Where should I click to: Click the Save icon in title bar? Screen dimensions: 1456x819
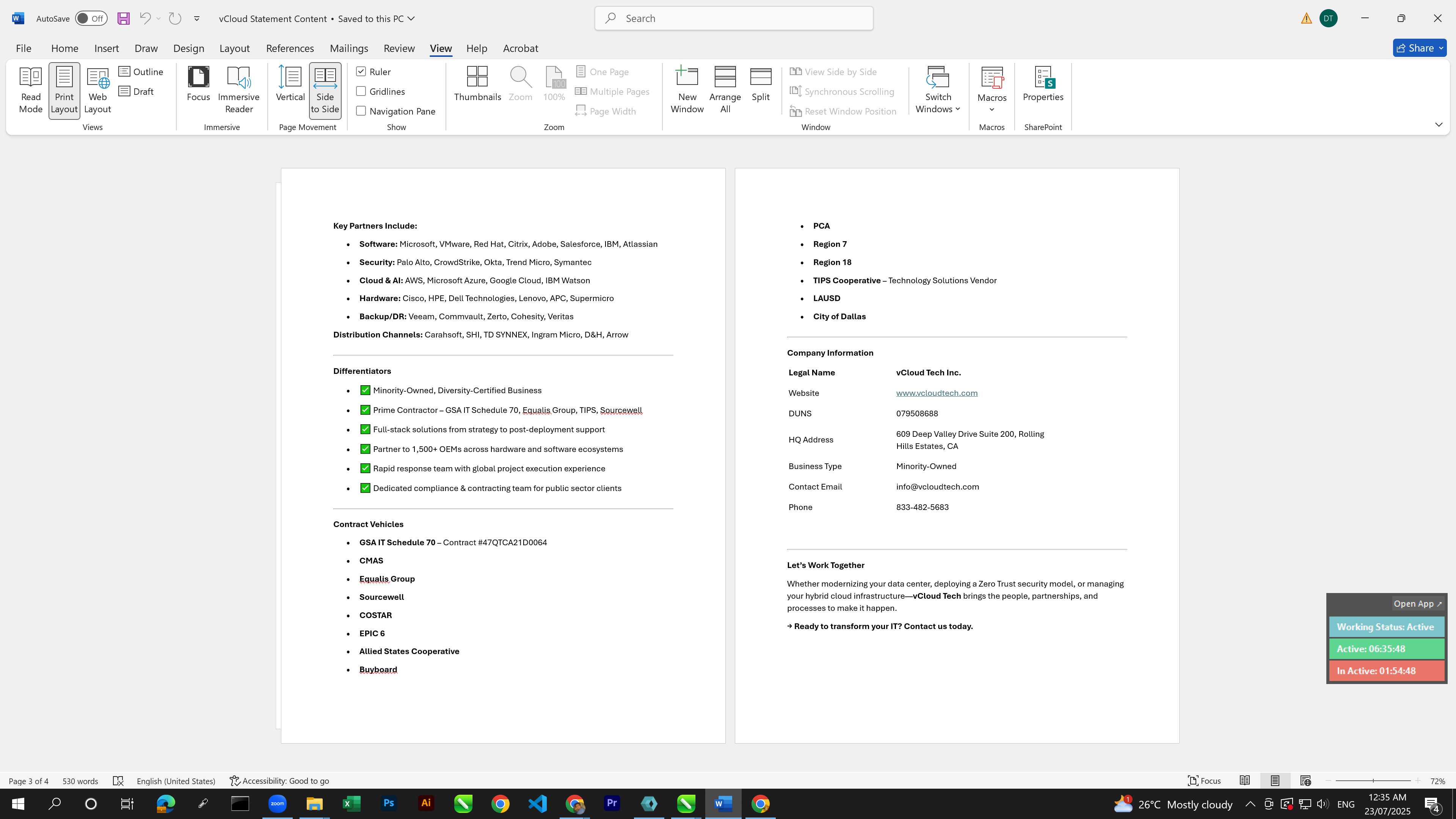click(x=123, y=19)
